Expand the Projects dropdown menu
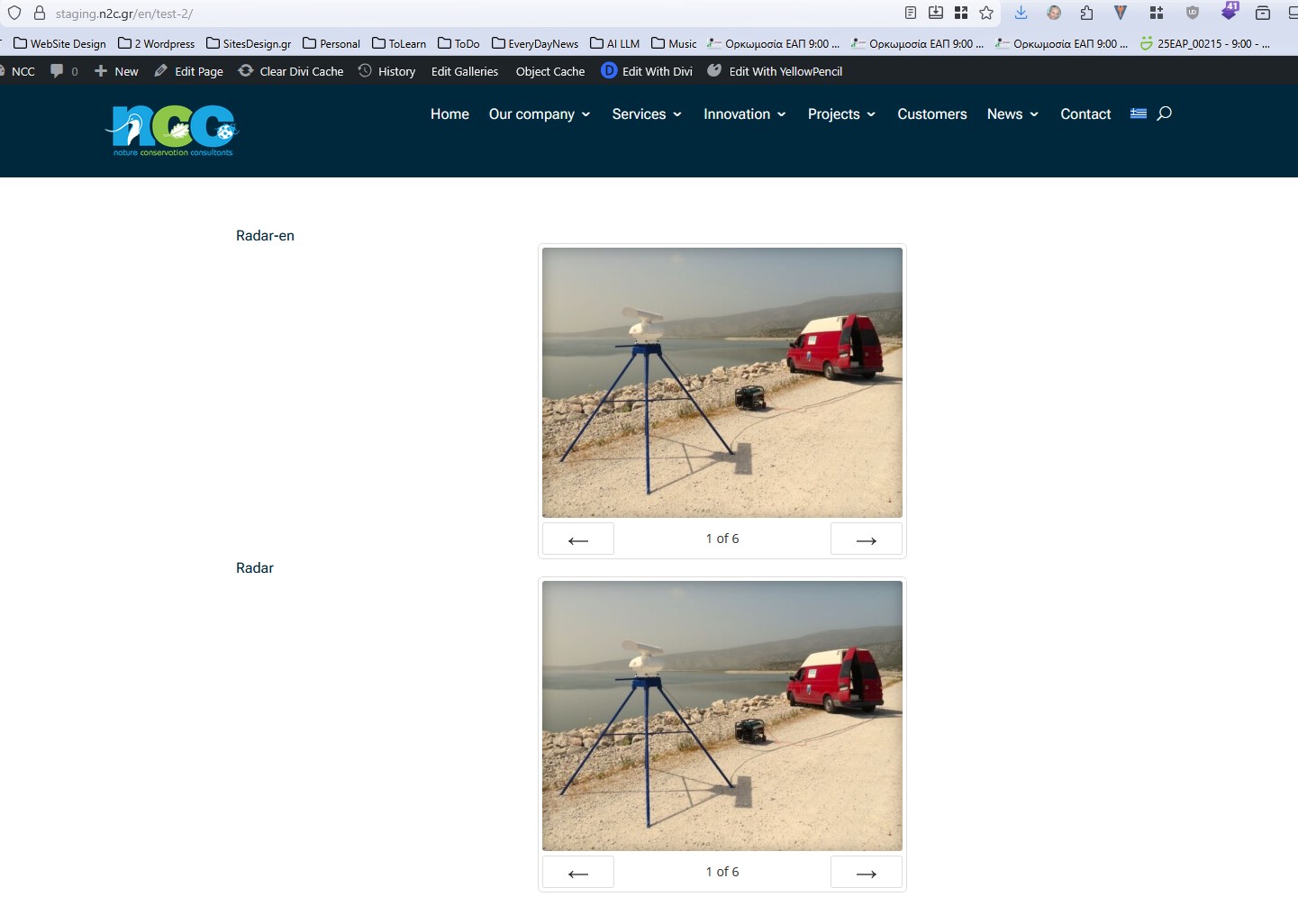This screenshot has width=1298, height=924. click(x=840, y=114)
